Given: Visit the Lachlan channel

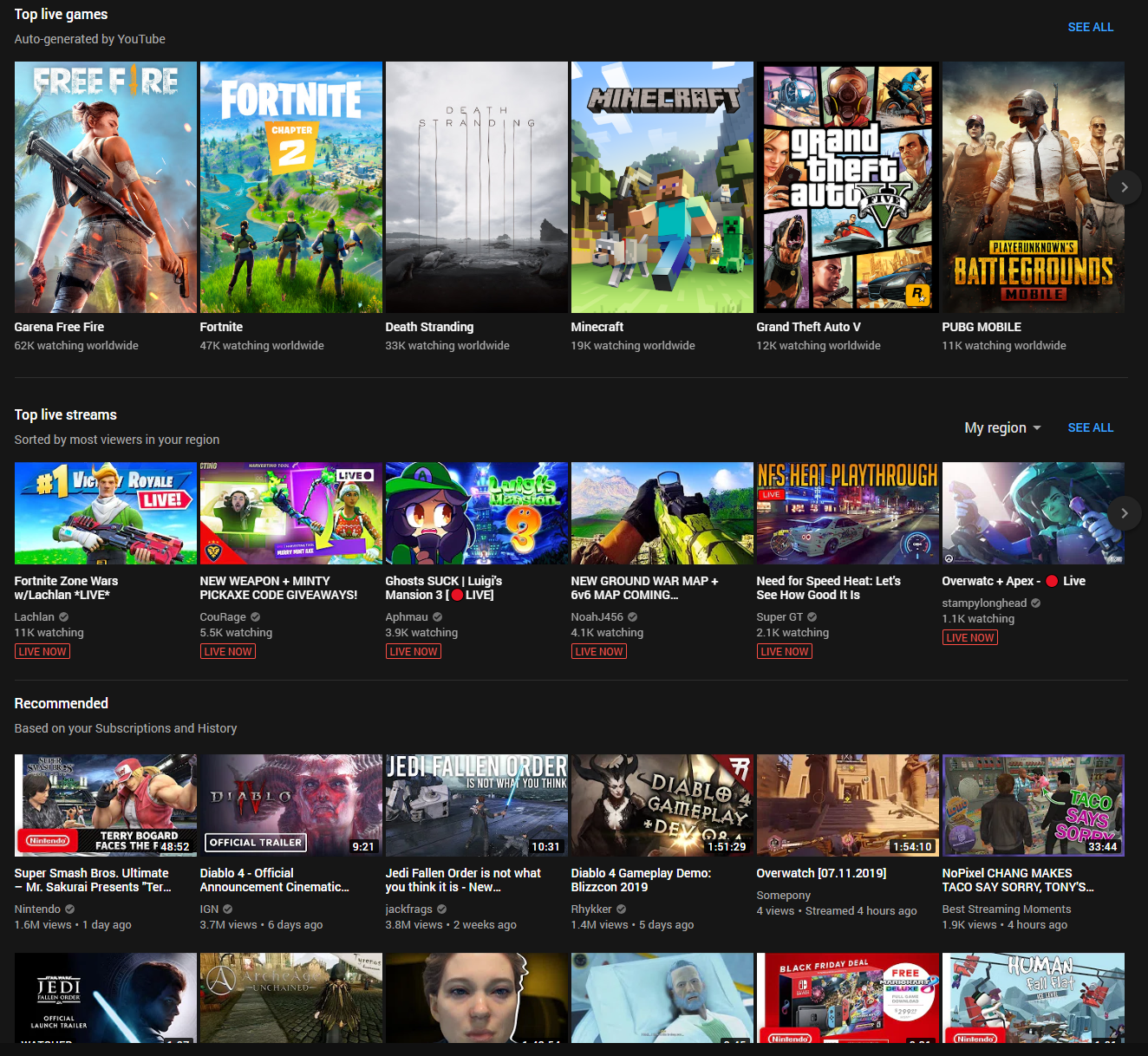Looking at the screenshot, I should click(x=35, y=617).
